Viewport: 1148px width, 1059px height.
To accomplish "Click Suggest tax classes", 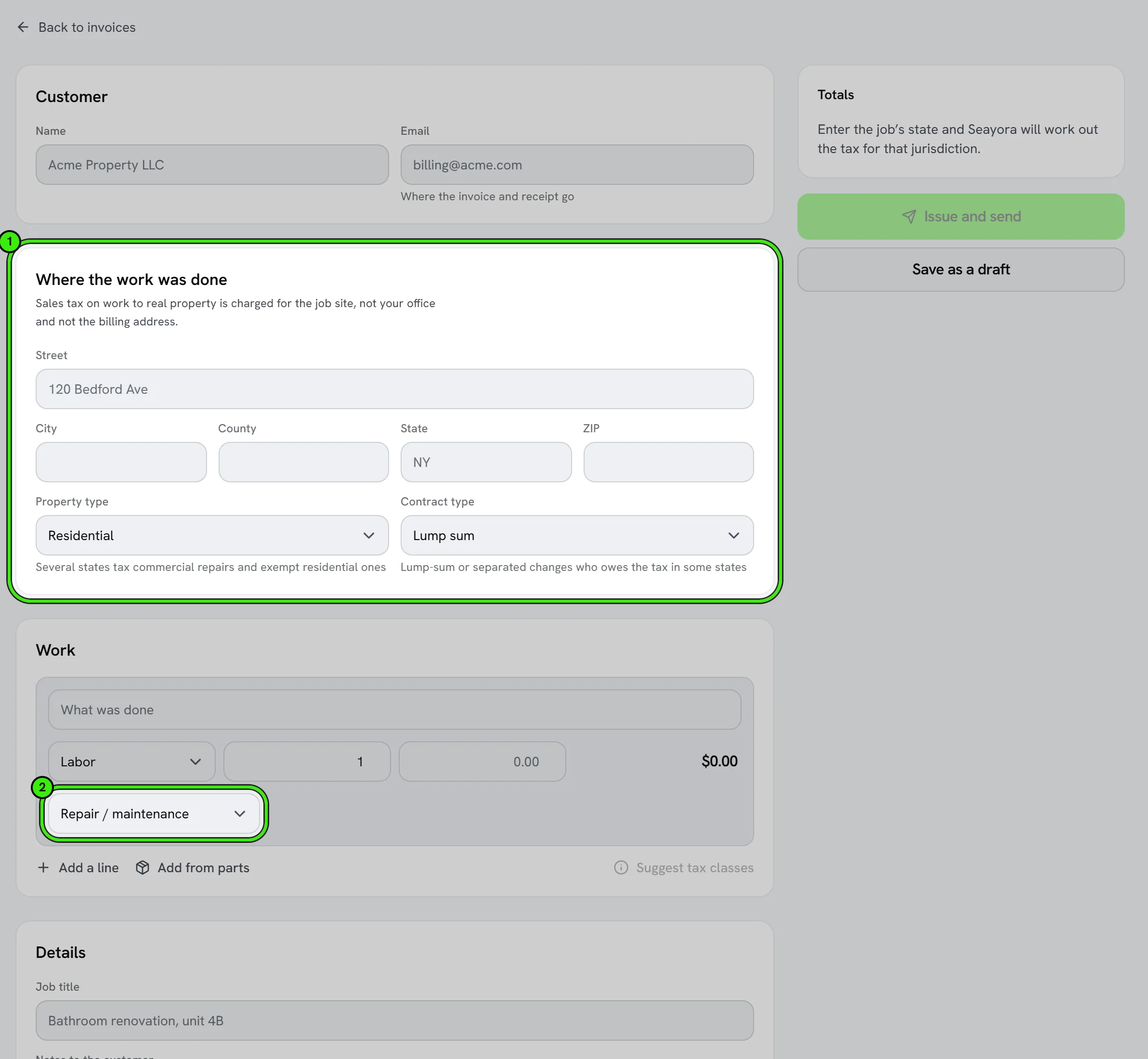I will (684, 867).
